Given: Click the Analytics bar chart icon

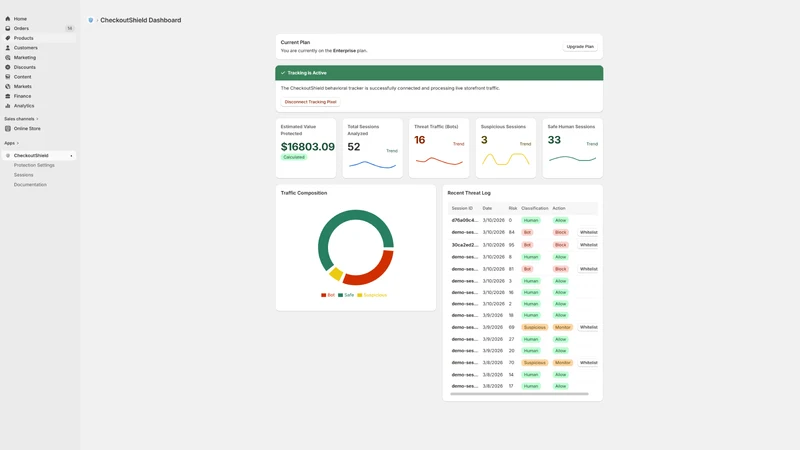Looking at the screenshot, I should coord(8,106).
